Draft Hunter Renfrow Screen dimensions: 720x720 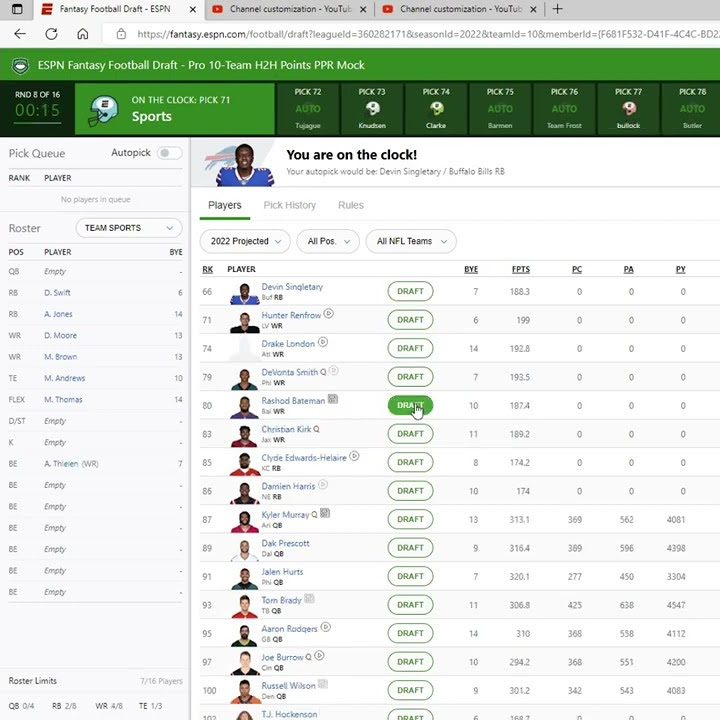tap(411, 320)
